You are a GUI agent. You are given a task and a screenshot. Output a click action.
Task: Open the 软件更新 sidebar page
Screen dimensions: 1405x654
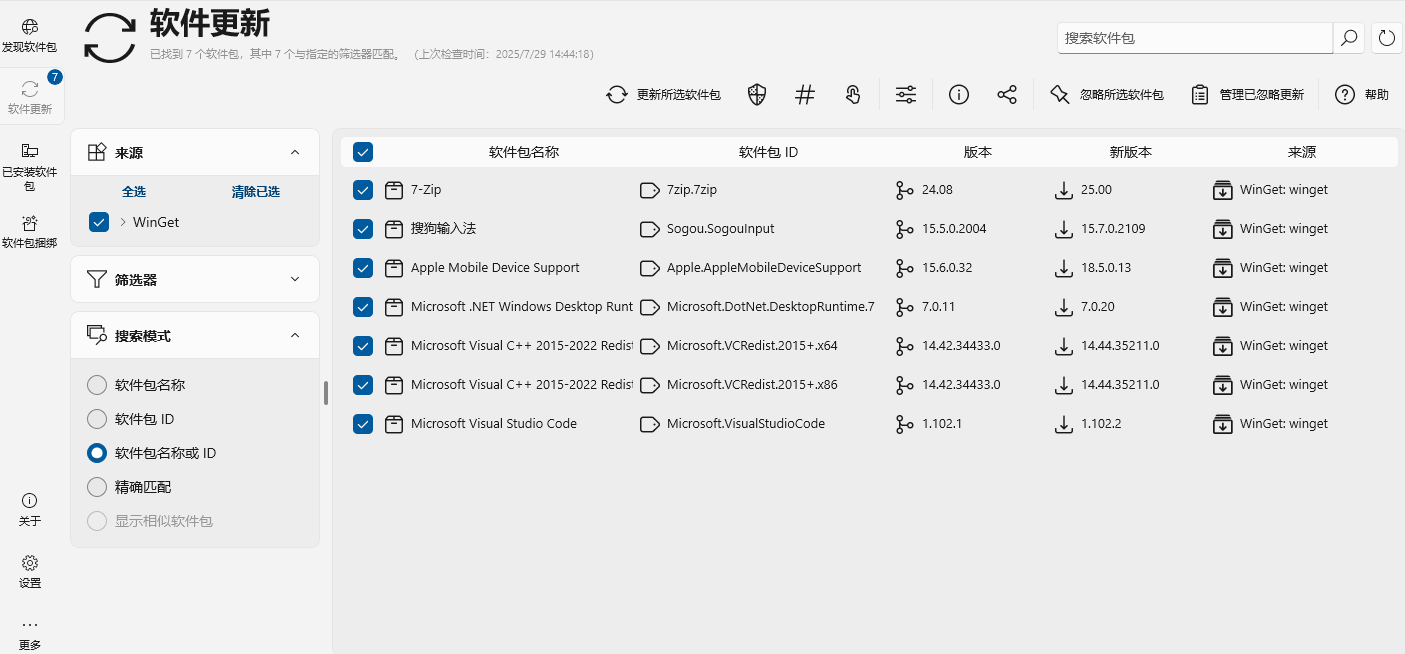[30, 97]
